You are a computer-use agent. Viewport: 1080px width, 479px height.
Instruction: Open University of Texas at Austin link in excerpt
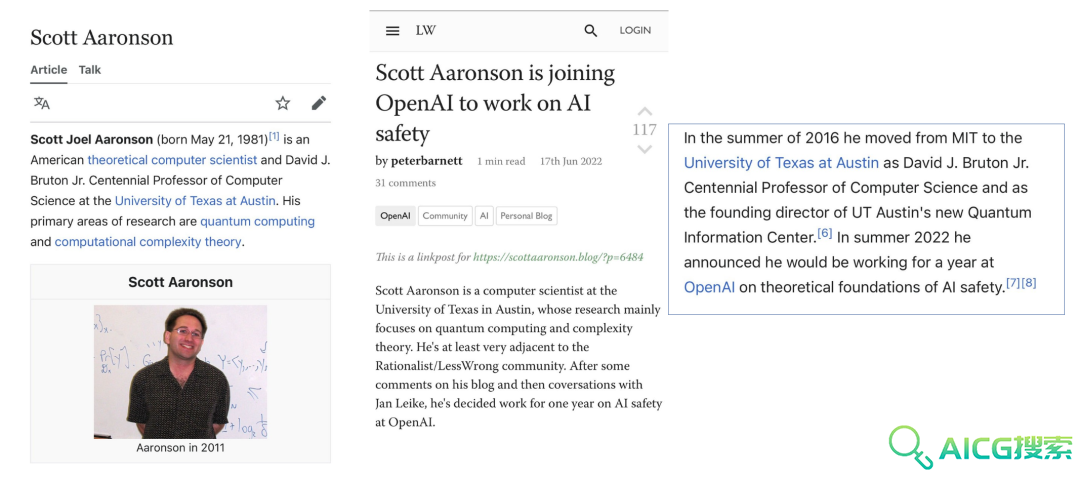click(x=781, y=163)
